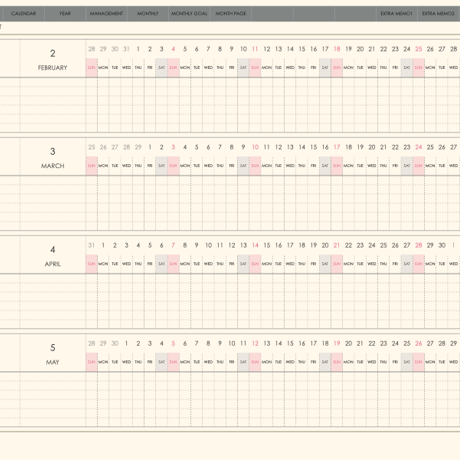
Task: Click the SUN cell under March 17
Action: pyautogui.click(x=337, y=166)
